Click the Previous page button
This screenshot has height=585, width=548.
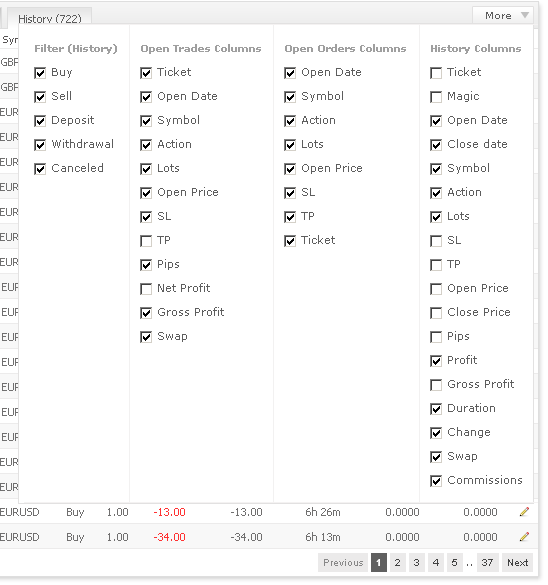[343, 562]
